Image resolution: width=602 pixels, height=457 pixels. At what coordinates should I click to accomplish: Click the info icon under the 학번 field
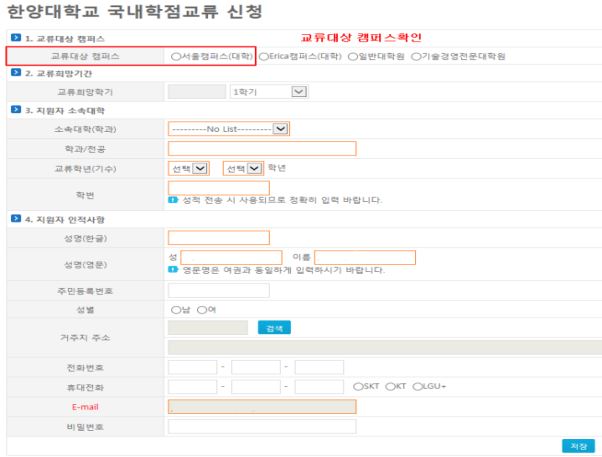[x=174, y=199]
